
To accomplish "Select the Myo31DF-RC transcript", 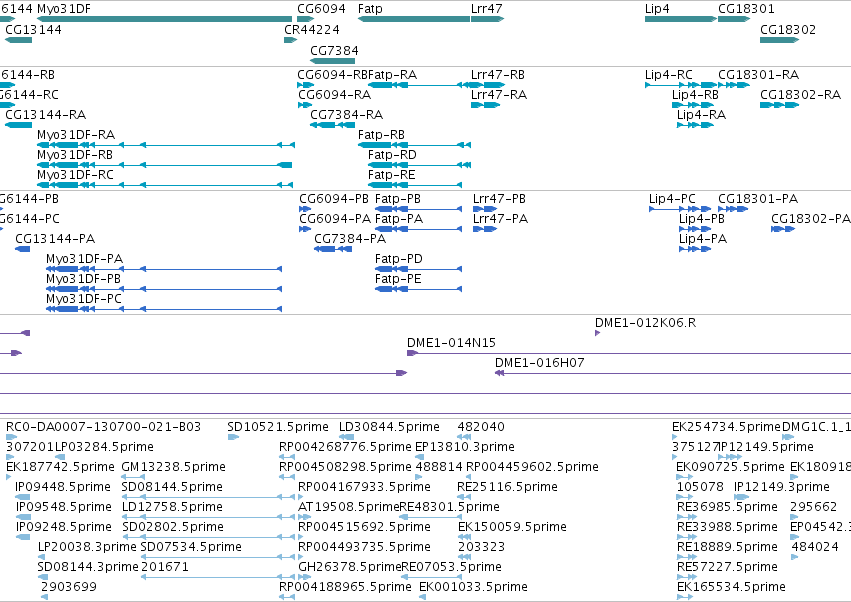I will coord(166,185).
